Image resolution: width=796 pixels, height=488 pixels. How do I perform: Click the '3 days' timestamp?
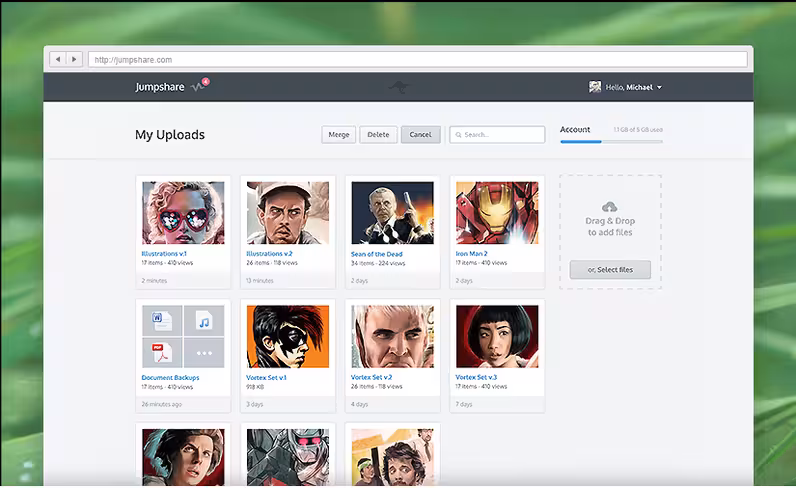click(x=255, y=404)
